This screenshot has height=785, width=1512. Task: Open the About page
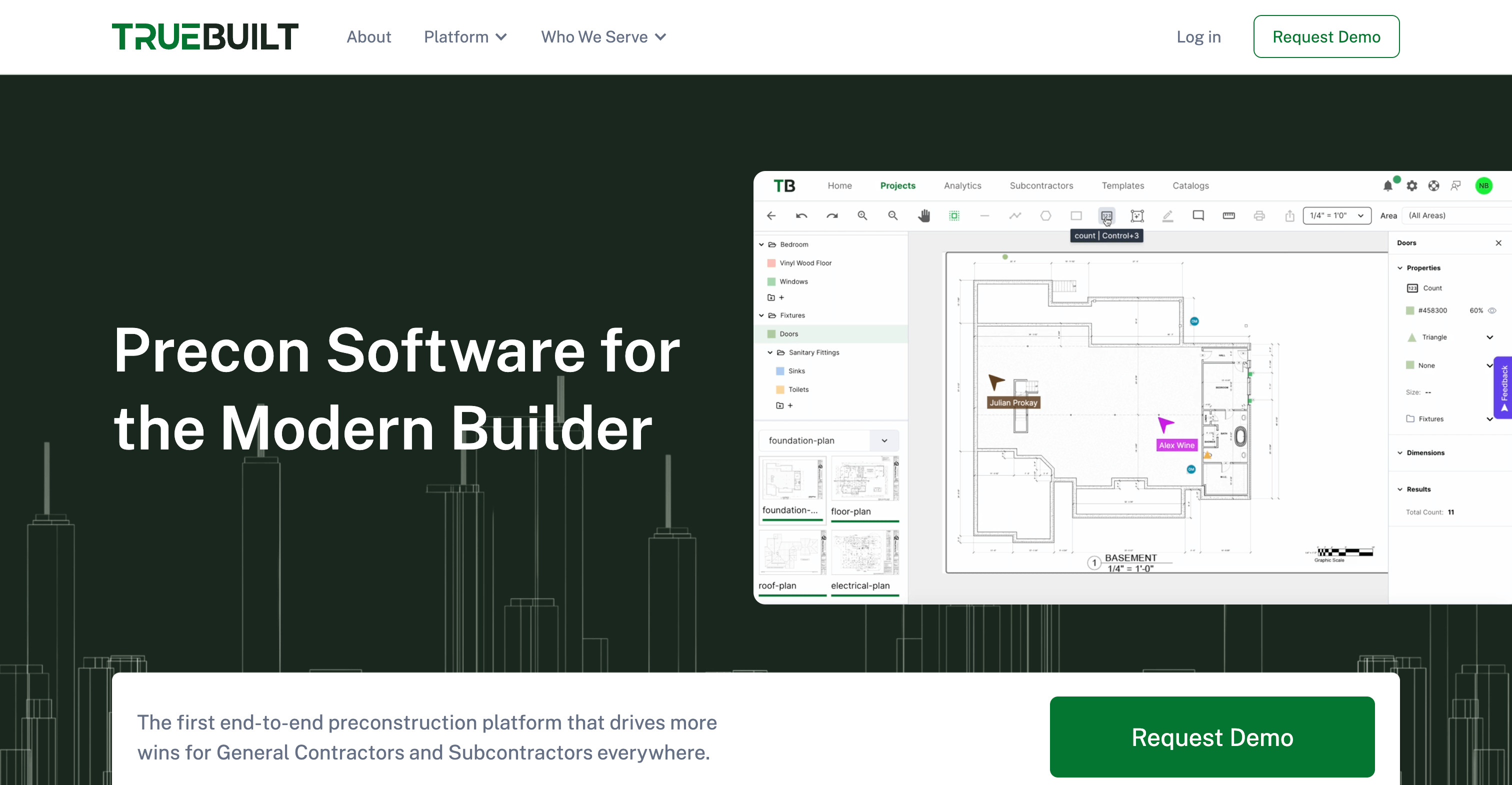click(368, 37)
